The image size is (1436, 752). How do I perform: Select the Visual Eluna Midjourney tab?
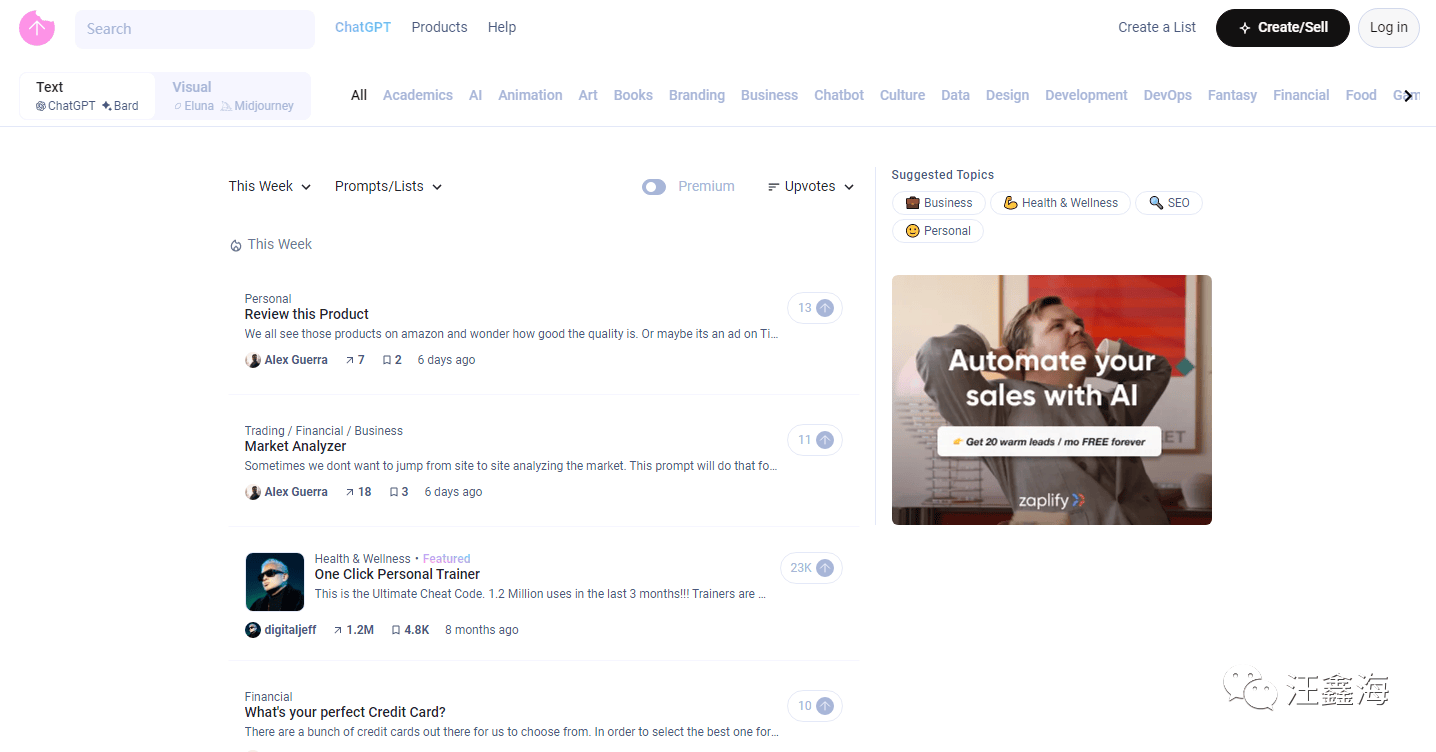point(233,95)
